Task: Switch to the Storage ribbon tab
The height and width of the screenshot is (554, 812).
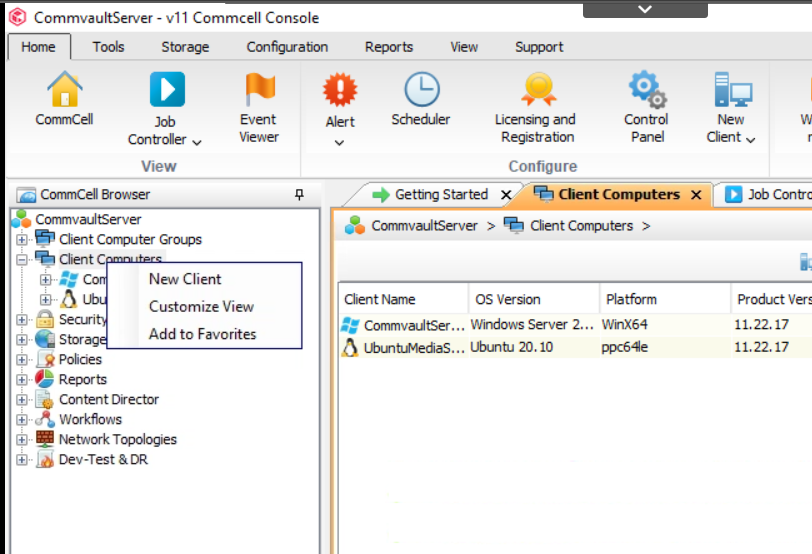Action: [x=185, y=47]
